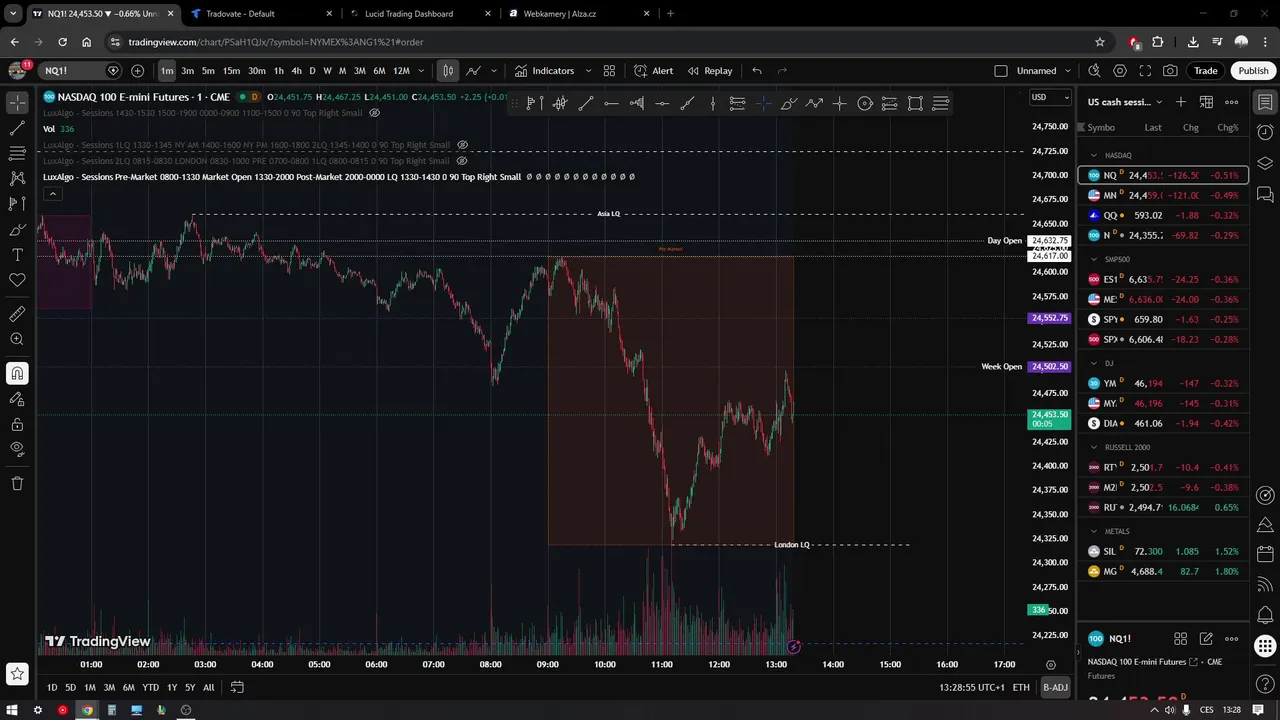The image size is (1280, 720).
Task: Open advanced view table icon in watchlist
Action: pos(1206,102)
